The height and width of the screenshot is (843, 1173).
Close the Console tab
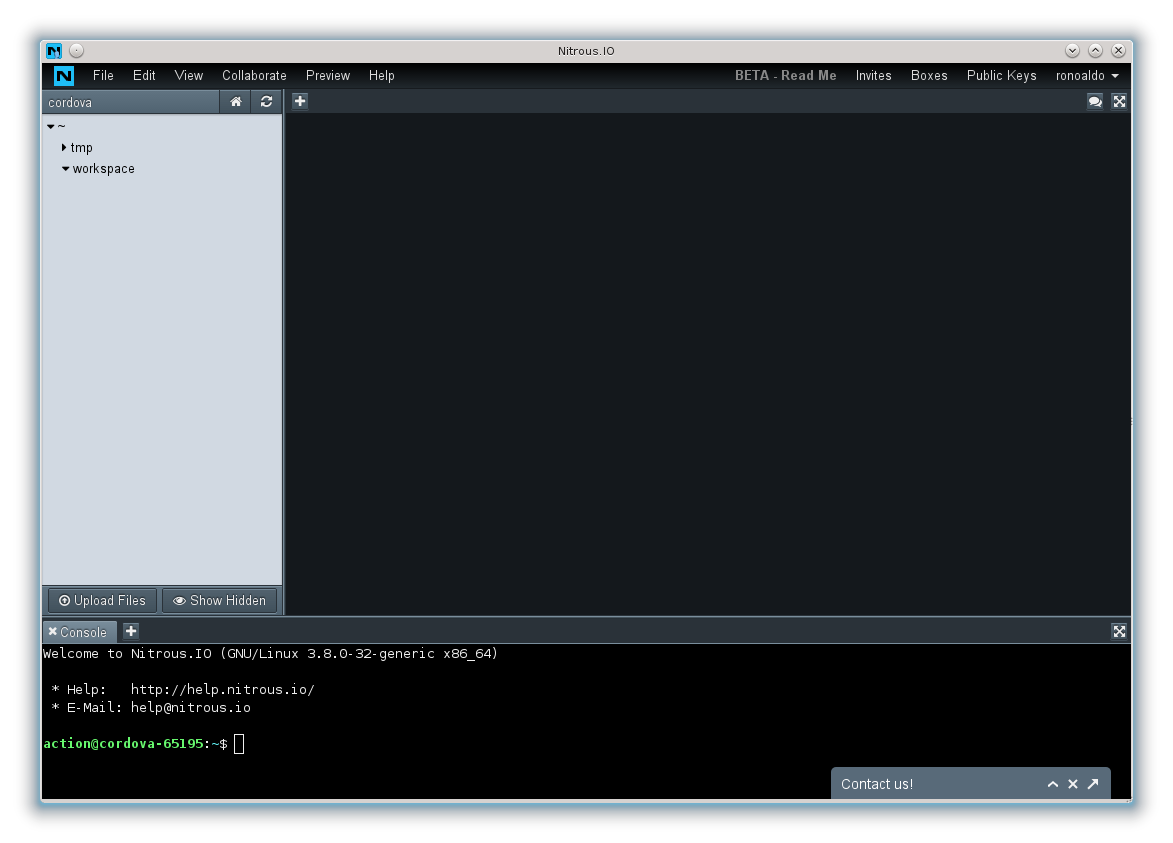52,631
